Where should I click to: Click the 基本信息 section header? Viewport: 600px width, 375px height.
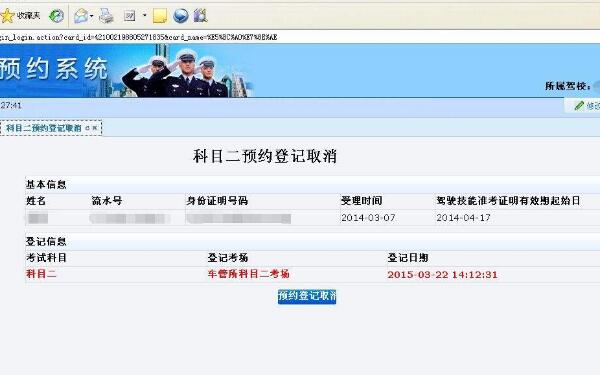click(x=46, y=185)
